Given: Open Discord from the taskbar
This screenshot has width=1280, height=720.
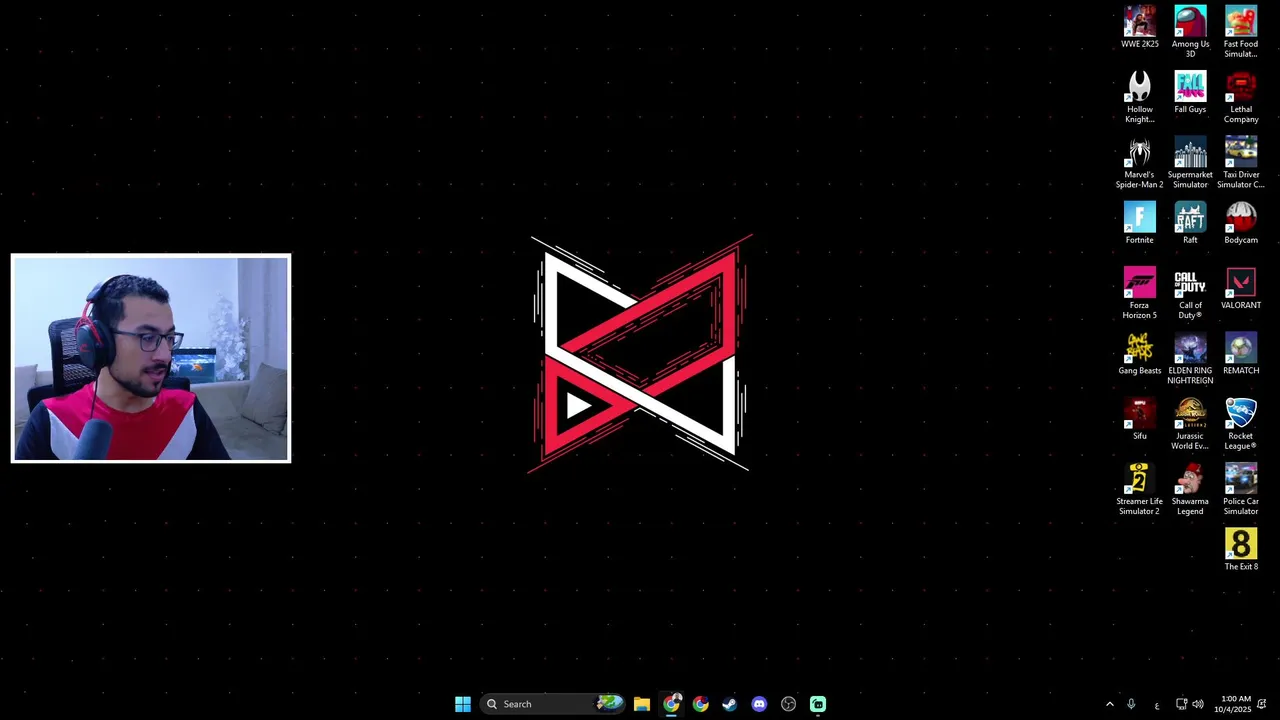Looking at the screenshot, I should (x=759, y=704).
